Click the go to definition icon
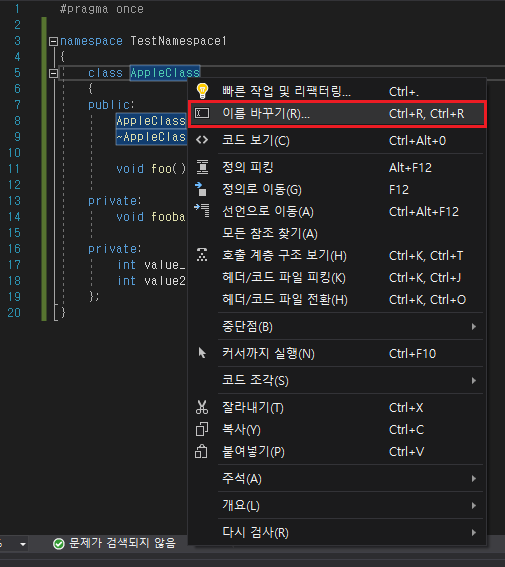This screenshot has height=567, width=505. (201, 189)
